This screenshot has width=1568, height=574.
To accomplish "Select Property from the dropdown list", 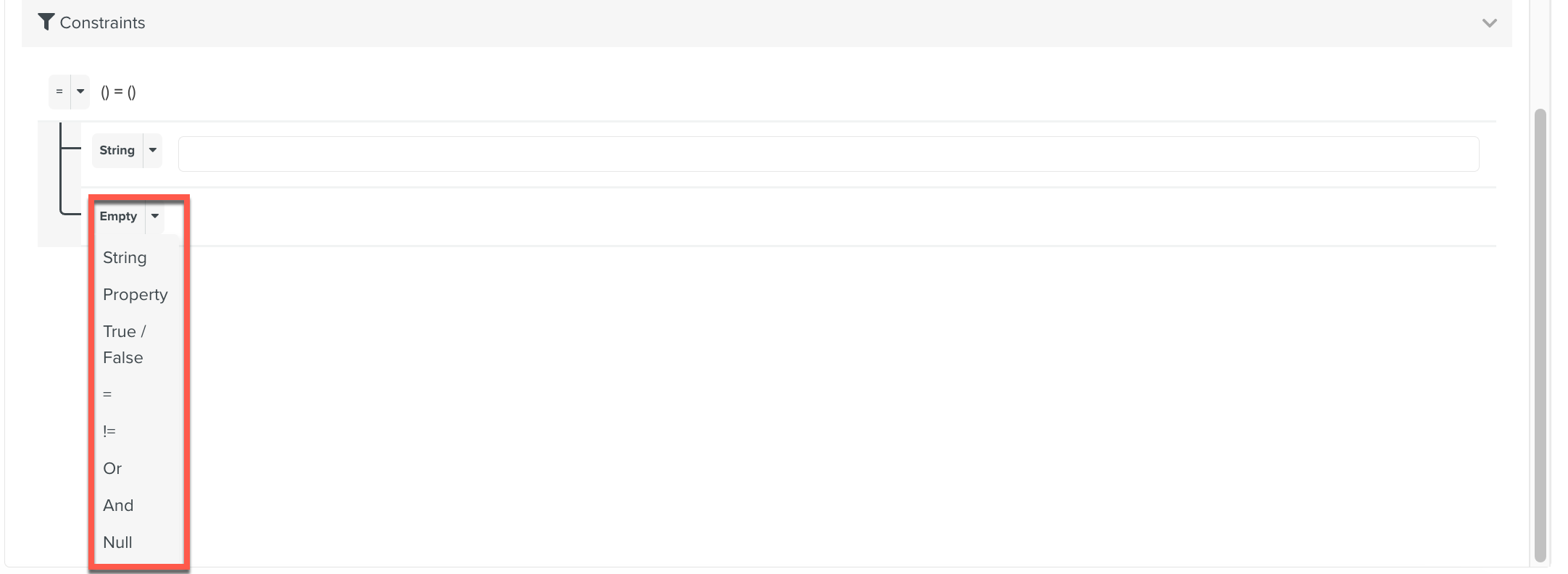I will point(135,295).
